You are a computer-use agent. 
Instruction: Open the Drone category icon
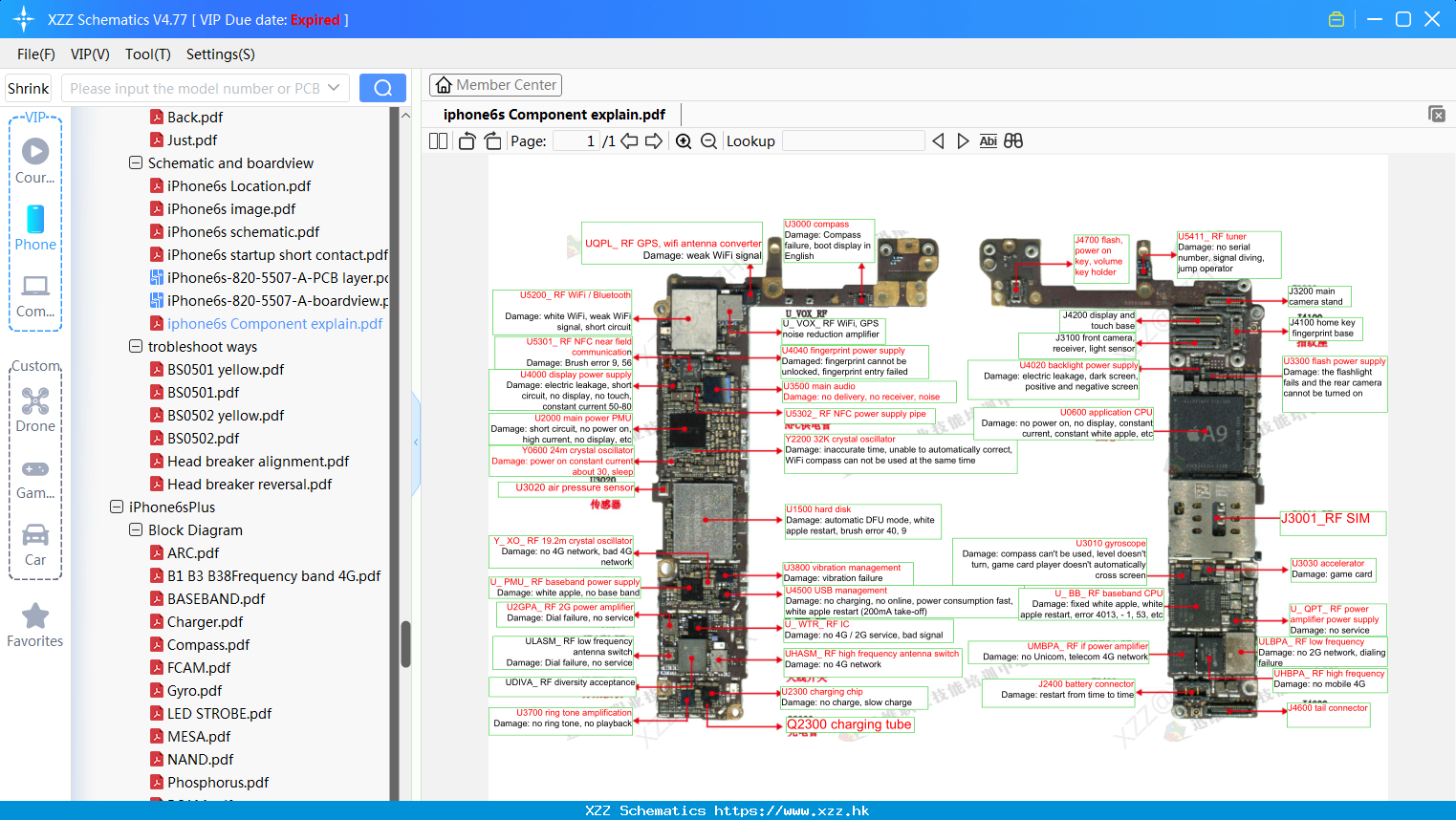pyautogui.click(x=35, y=400)
